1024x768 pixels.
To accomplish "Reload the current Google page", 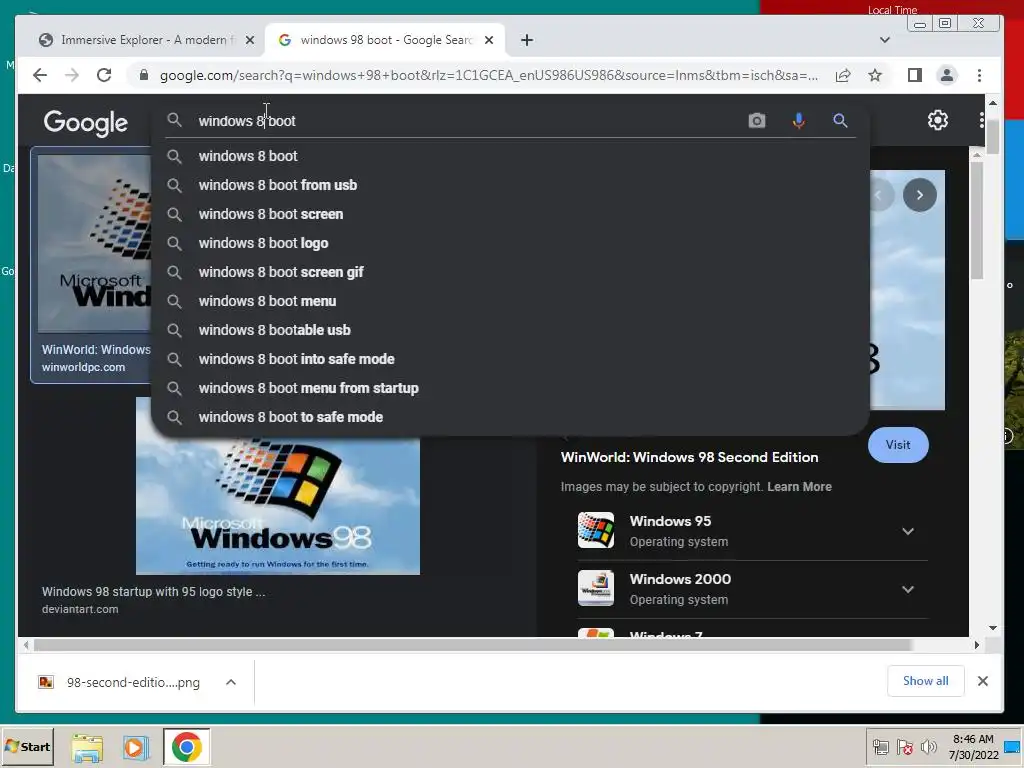I will (x=104, y=75).
